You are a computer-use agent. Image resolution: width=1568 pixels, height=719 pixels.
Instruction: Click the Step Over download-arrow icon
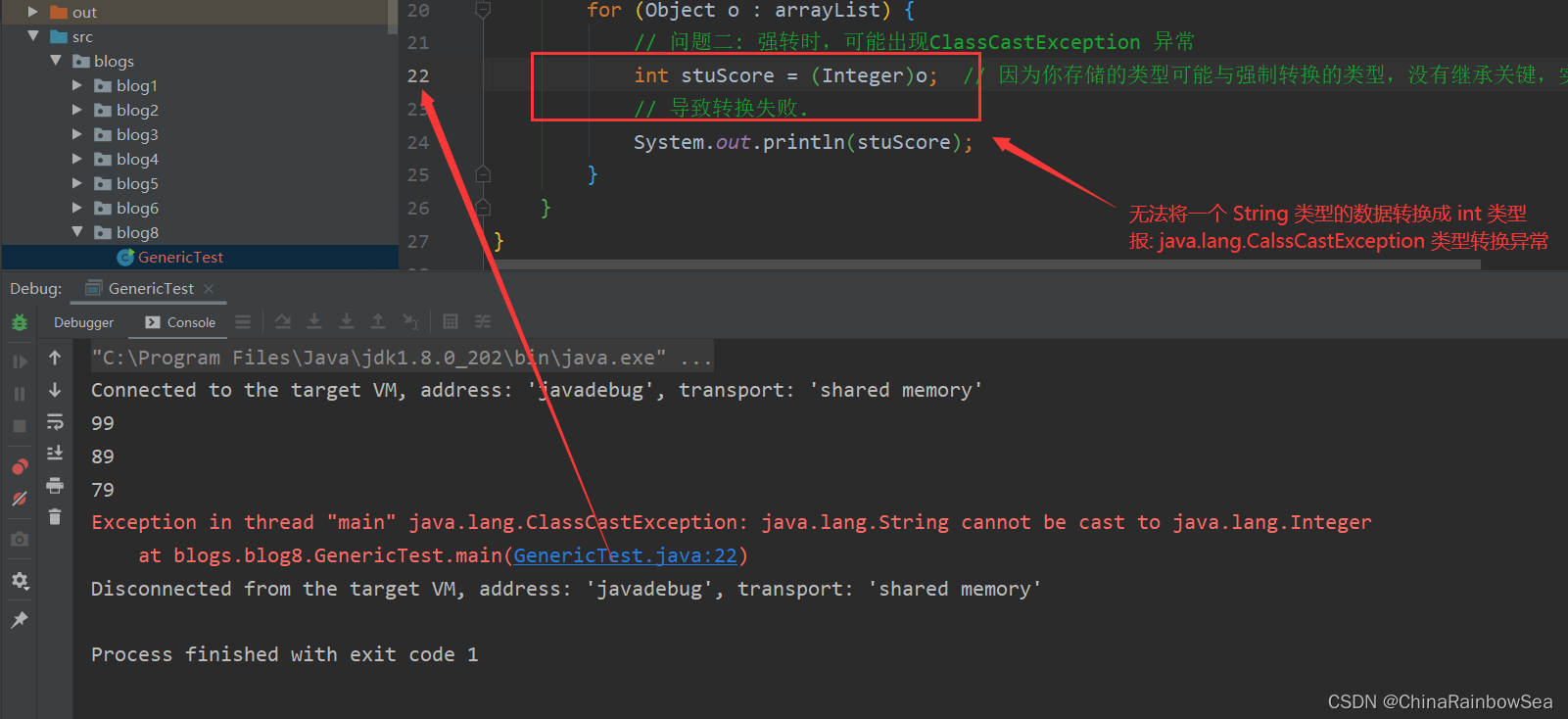[x=314, y=321]
